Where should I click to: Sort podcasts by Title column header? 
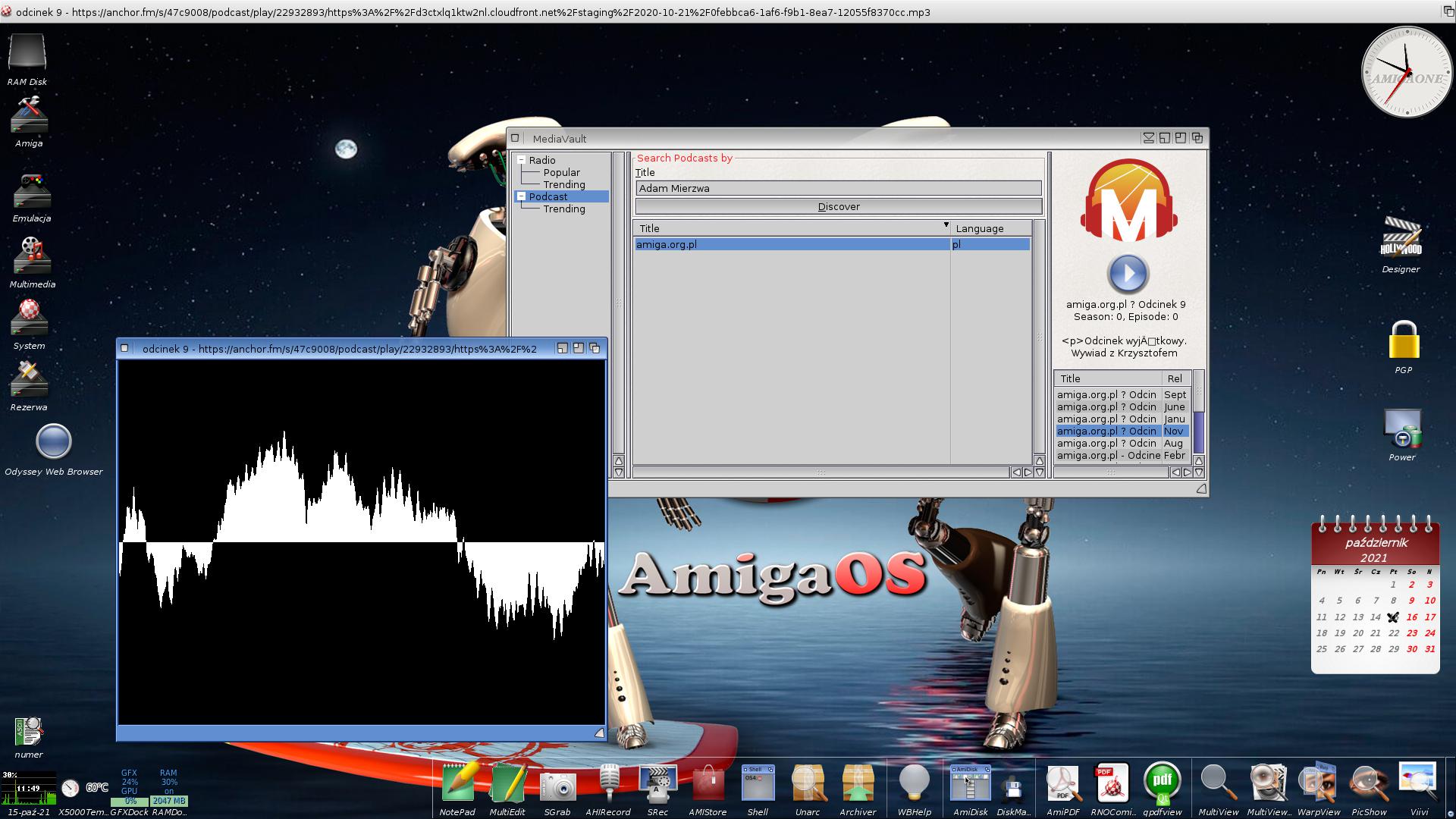pyautogui.click(x=792, y=228)
